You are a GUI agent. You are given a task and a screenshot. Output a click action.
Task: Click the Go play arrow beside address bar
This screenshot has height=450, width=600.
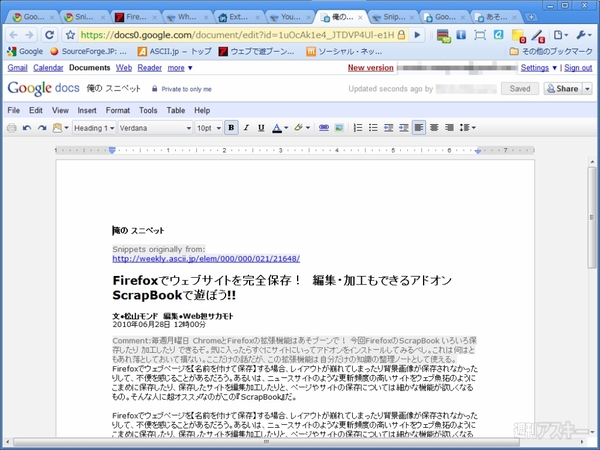[x=417, y=35]
